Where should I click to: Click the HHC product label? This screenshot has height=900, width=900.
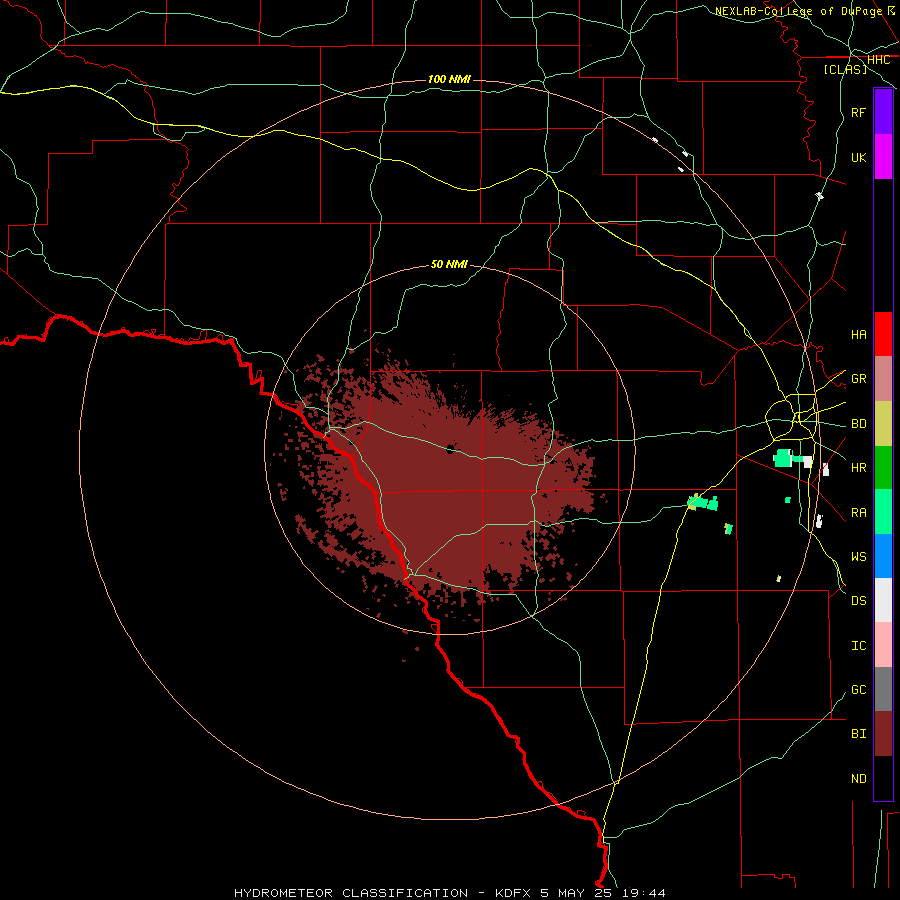(878, 60)
